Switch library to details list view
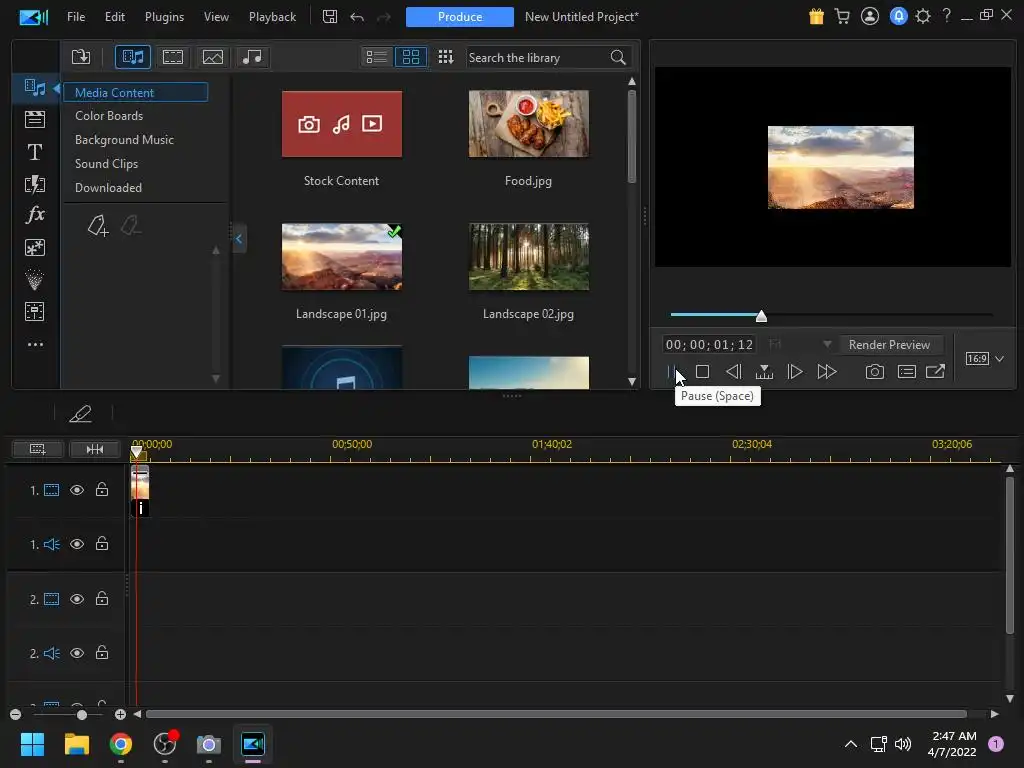Viewport: 1024px width, 768px height. coord(376,57)
